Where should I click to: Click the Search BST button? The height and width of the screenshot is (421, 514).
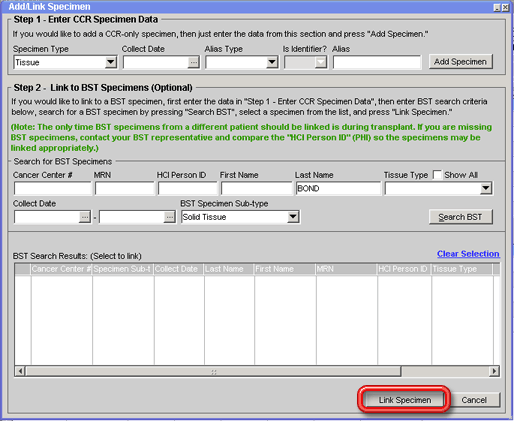click(460, 217)
